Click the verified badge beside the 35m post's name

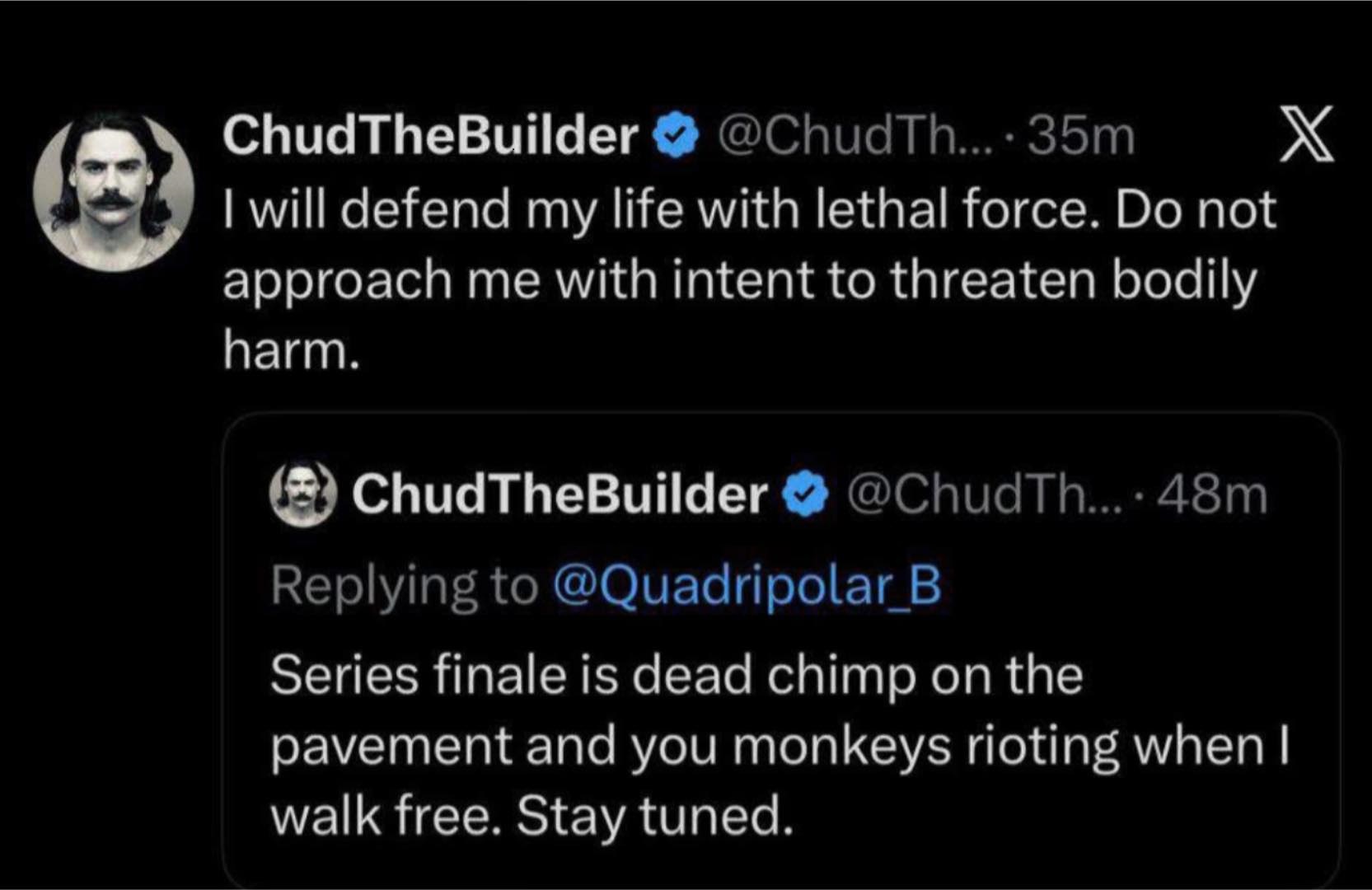click(x=676, y=138)
